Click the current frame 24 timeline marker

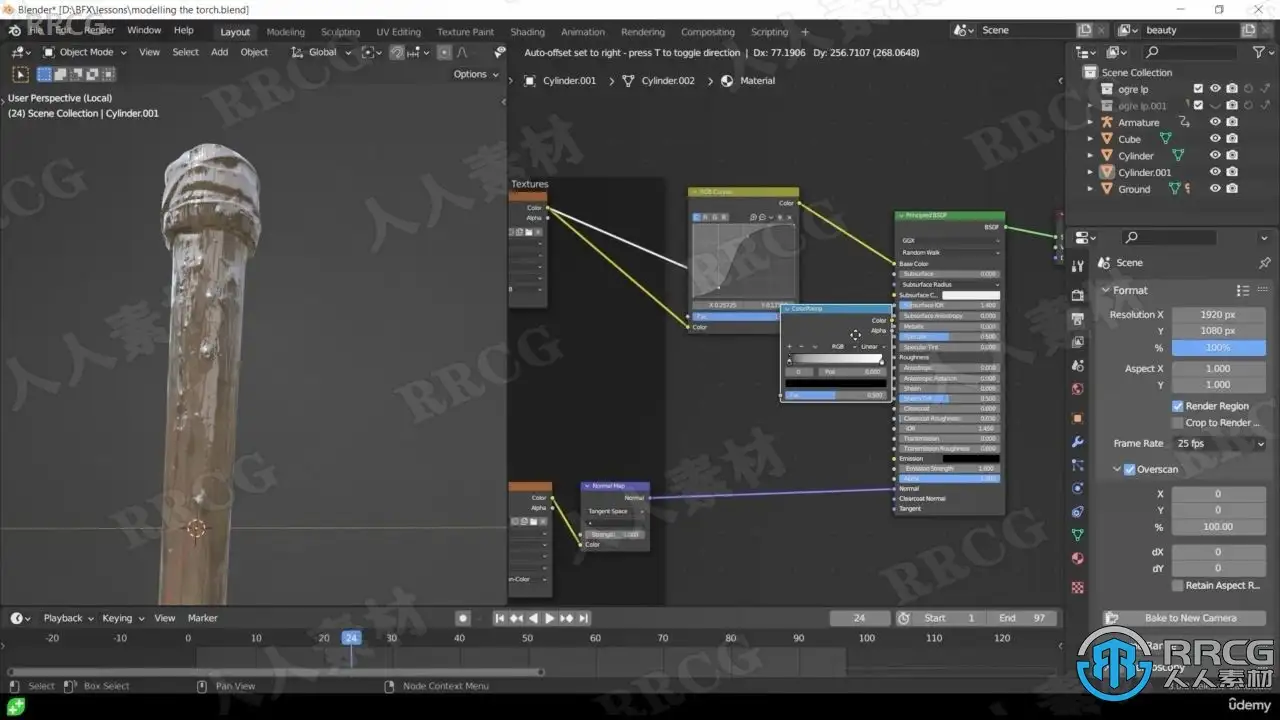351,638
